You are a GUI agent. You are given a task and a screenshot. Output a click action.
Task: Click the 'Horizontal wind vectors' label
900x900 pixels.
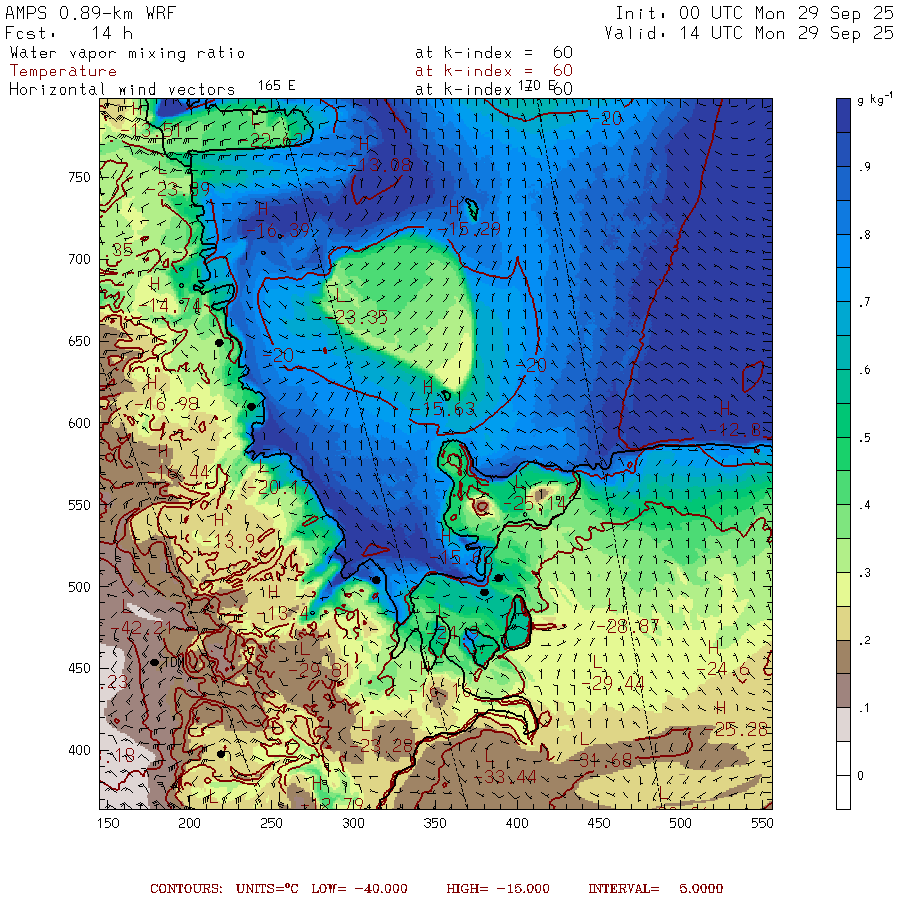[x=122, y=90]
